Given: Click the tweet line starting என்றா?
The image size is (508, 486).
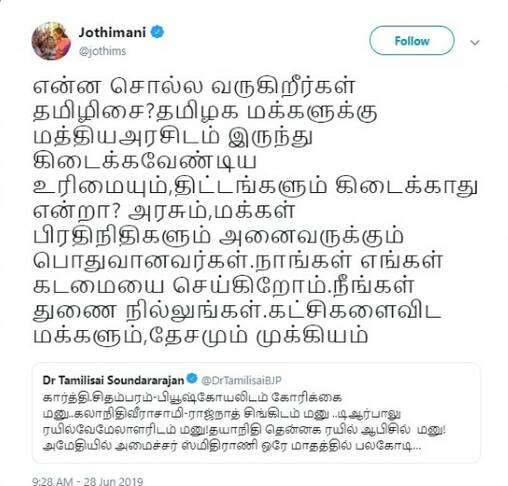Looking at the screenshot, I should point(164,211).
